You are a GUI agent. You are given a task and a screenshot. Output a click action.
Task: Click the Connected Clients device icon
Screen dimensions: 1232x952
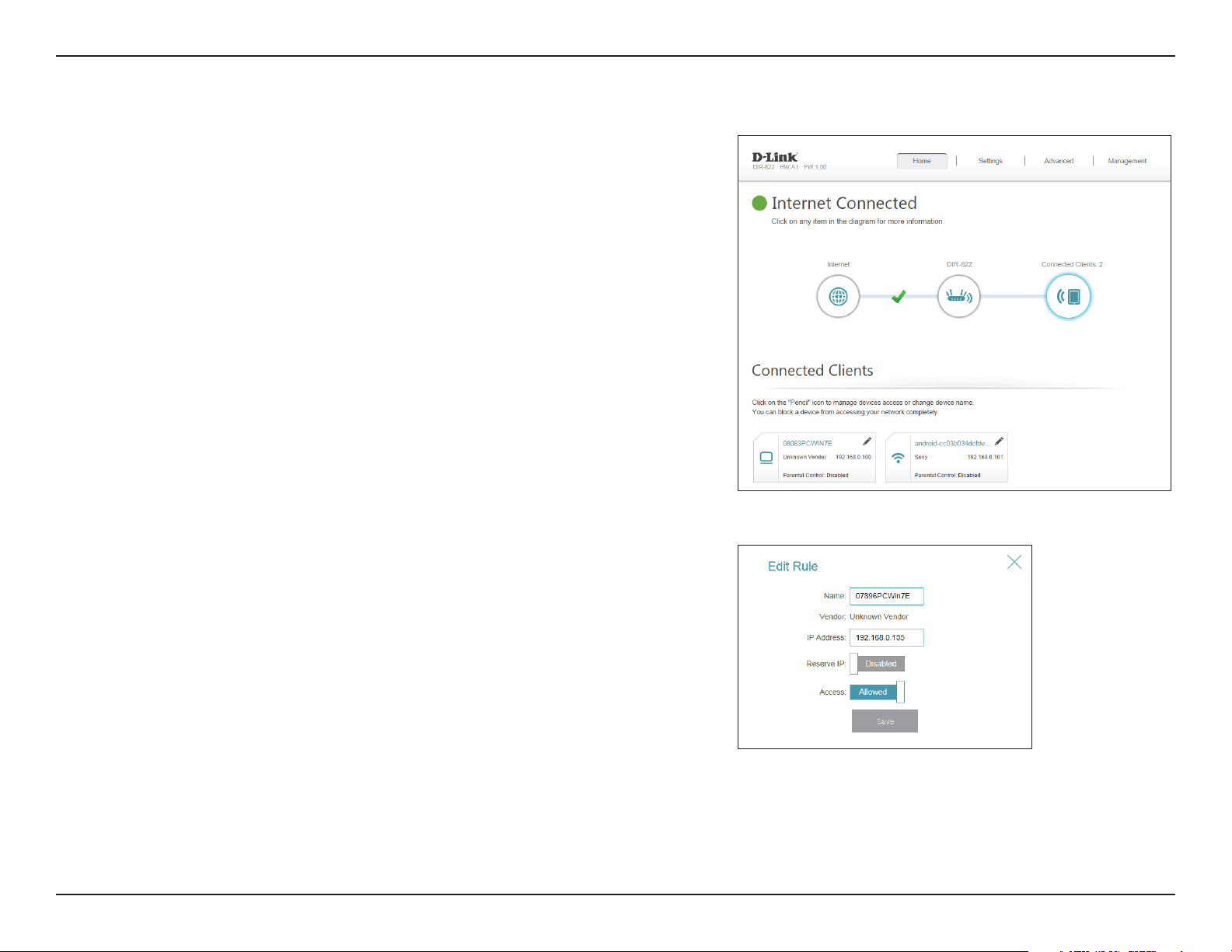pyautogui.click(x=1069, y=296)
